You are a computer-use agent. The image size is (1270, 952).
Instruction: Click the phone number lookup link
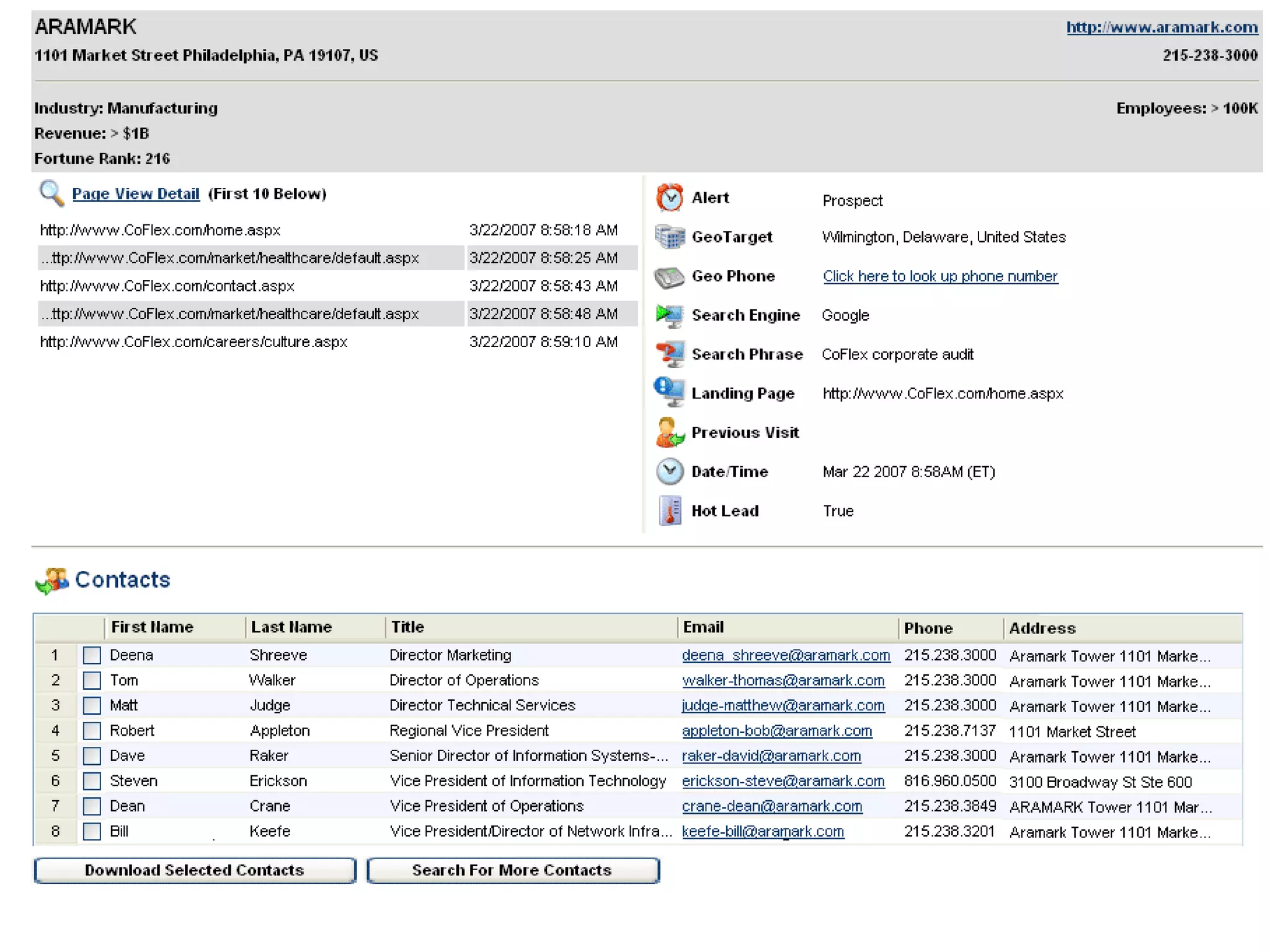click(939, 276)
